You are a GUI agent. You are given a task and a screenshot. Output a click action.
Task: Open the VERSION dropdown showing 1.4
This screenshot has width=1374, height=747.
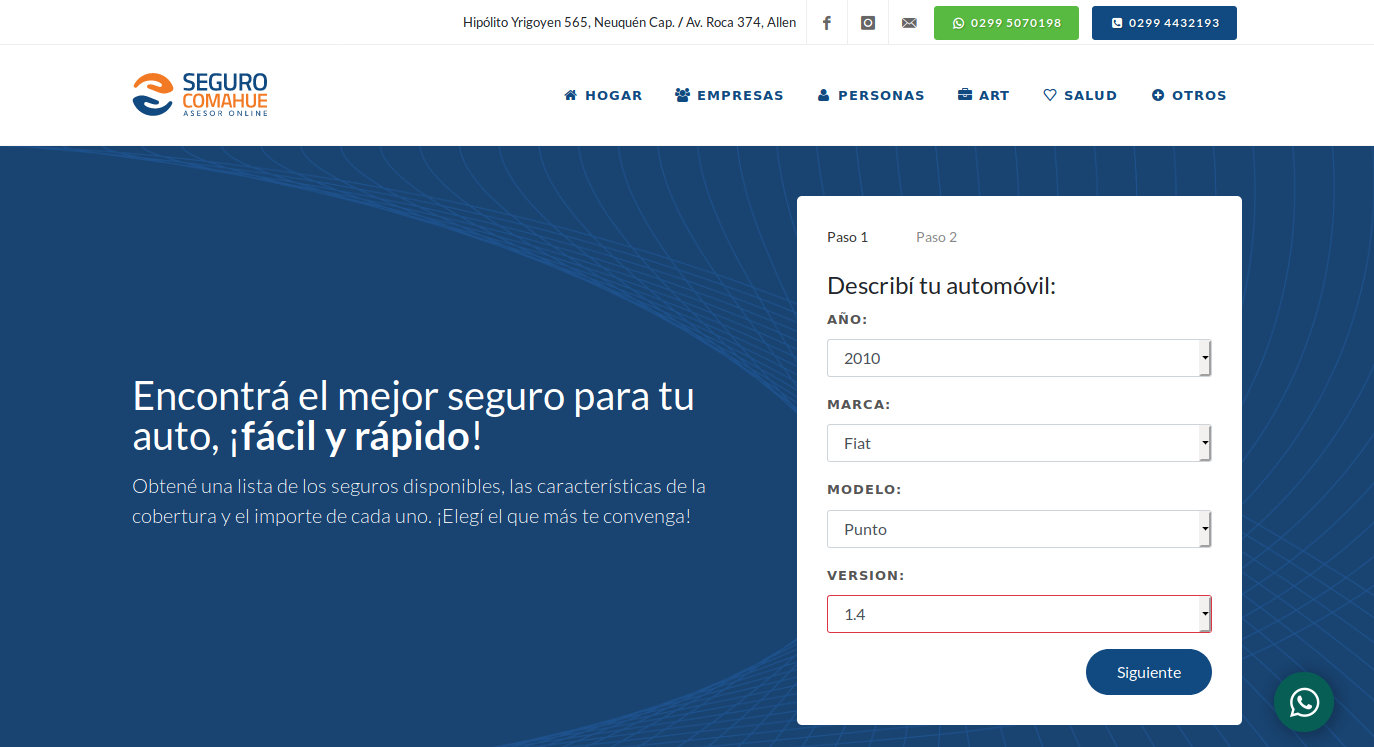click(1019, 614)
